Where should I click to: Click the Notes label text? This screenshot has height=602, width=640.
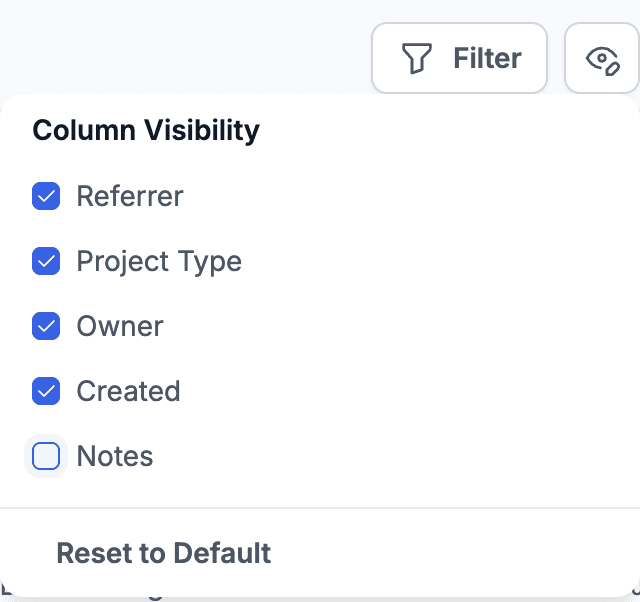pos(115,456)
